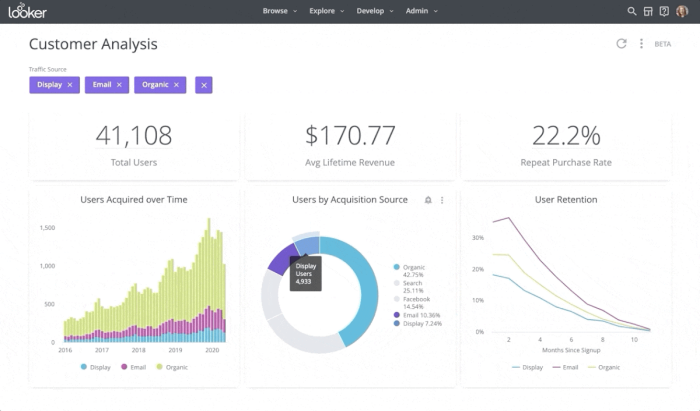Click the Avg Lifetime Revenue label
700x411 pixels.
pyautogui.click(x=350, y=163)
